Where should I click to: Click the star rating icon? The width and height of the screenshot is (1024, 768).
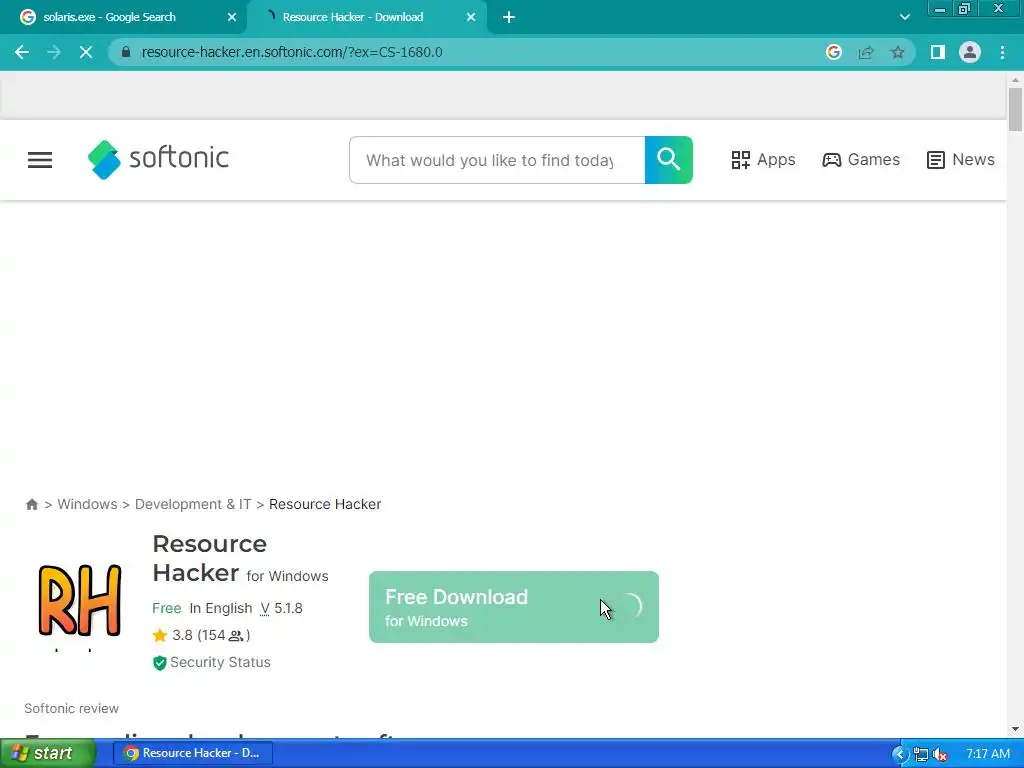[160, 635]
